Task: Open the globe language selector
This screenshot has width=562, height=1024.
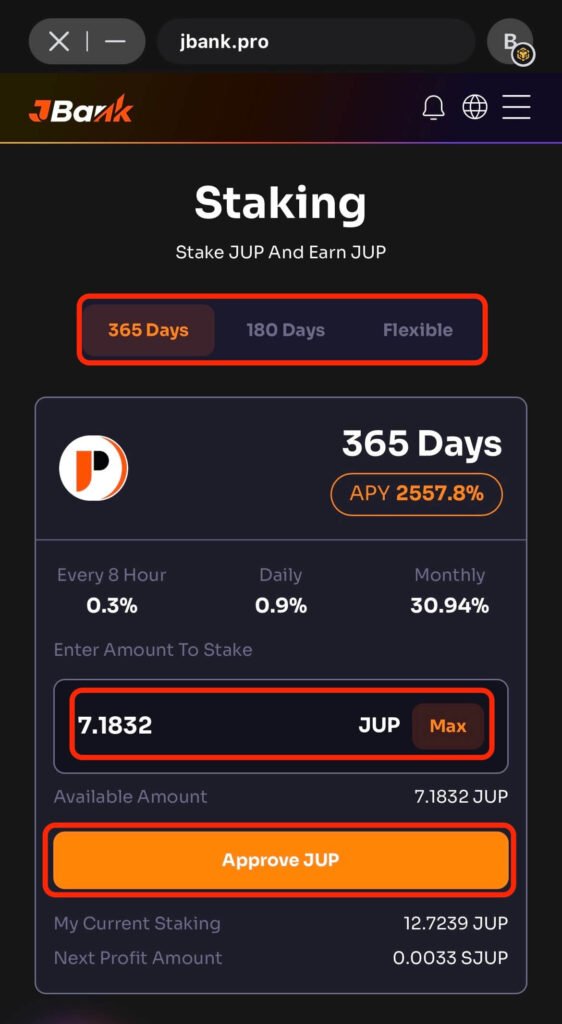Action: 475,106
